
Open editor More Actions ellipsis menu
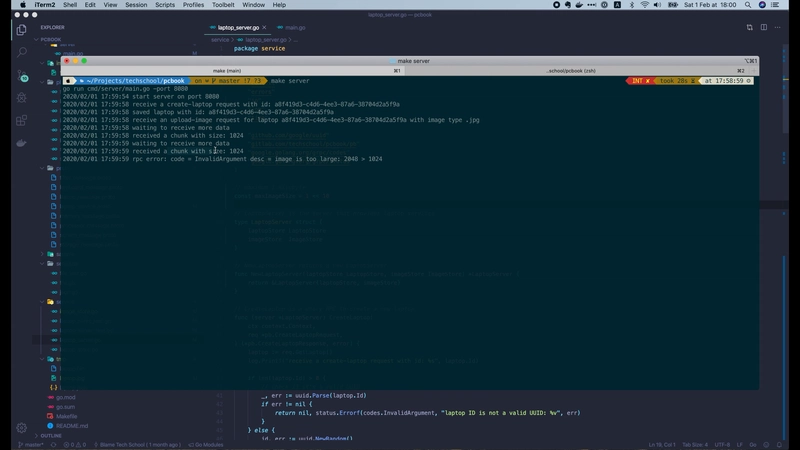(x=777, y=28)
